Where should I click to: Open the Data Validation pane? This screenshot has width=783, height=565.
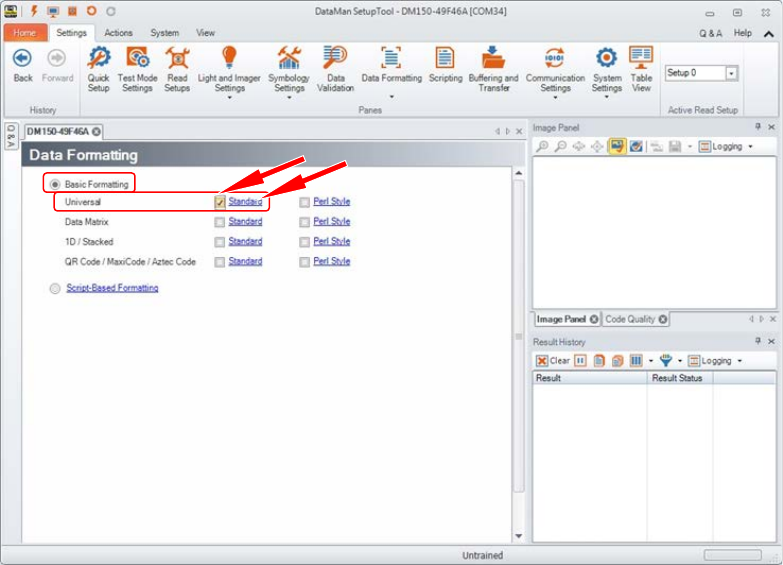click(x=335, y=69)
